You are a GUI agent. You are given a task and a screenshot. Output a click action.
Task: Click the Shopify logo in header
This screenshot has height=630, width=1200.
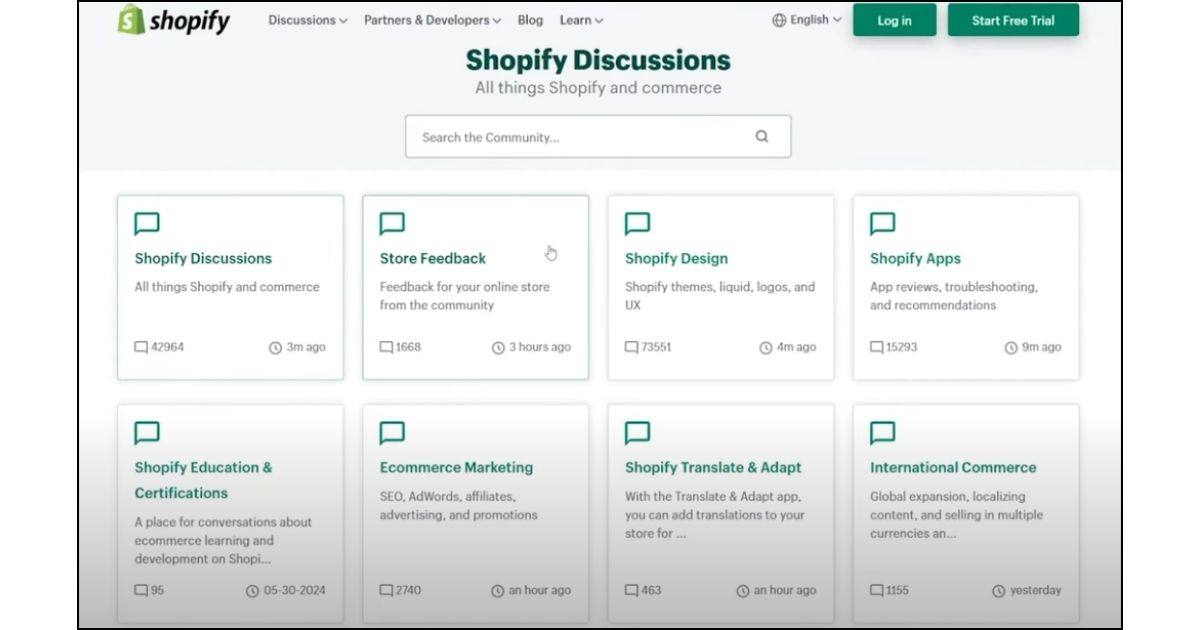(x=173, y=20)
